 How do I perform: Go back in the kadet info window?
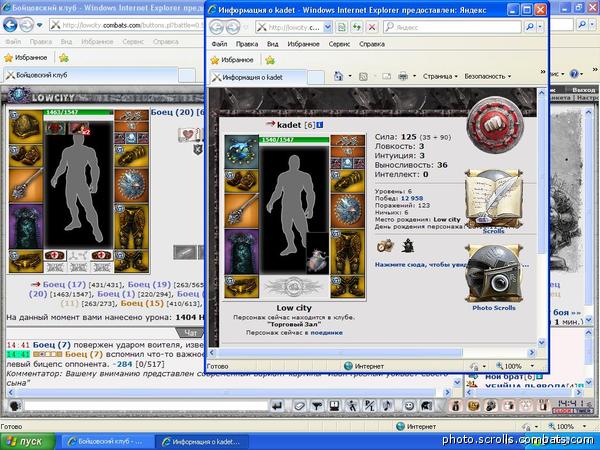pos(217,27)
